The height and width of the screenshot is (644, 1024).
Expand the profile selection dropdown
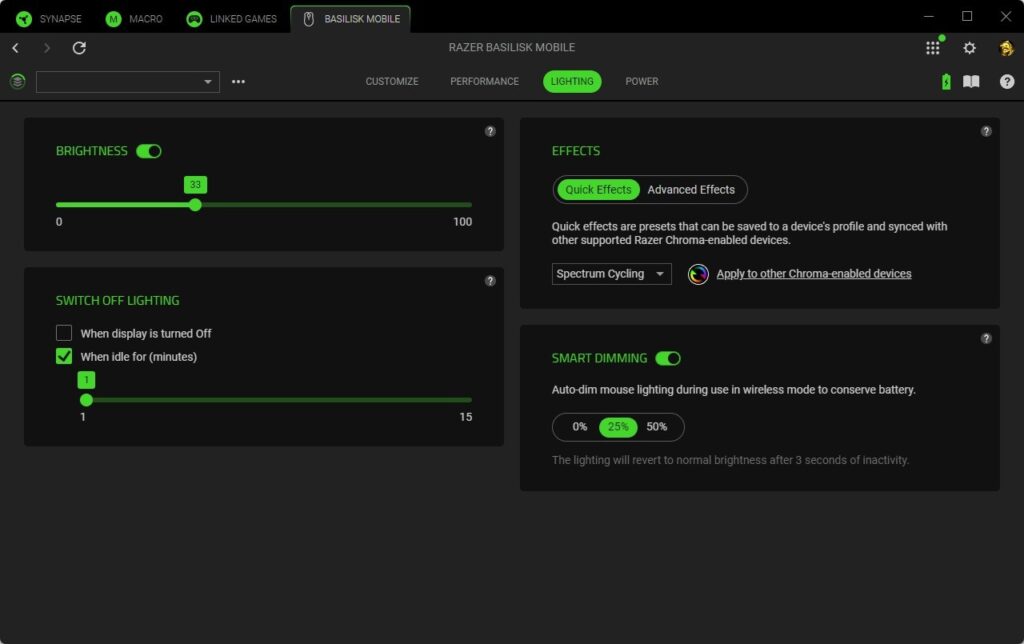128,82
